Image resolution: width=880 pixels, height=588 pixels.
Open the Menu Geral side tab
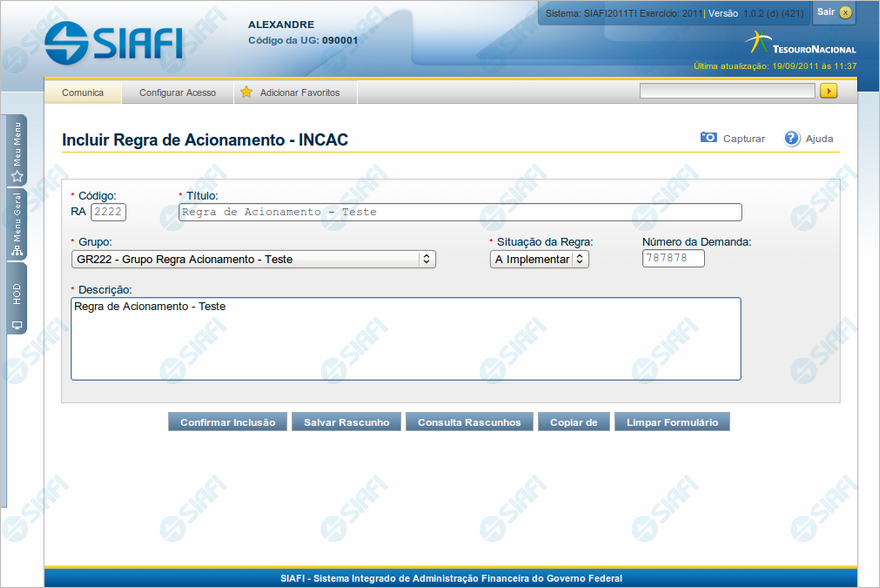coord(17,225)
